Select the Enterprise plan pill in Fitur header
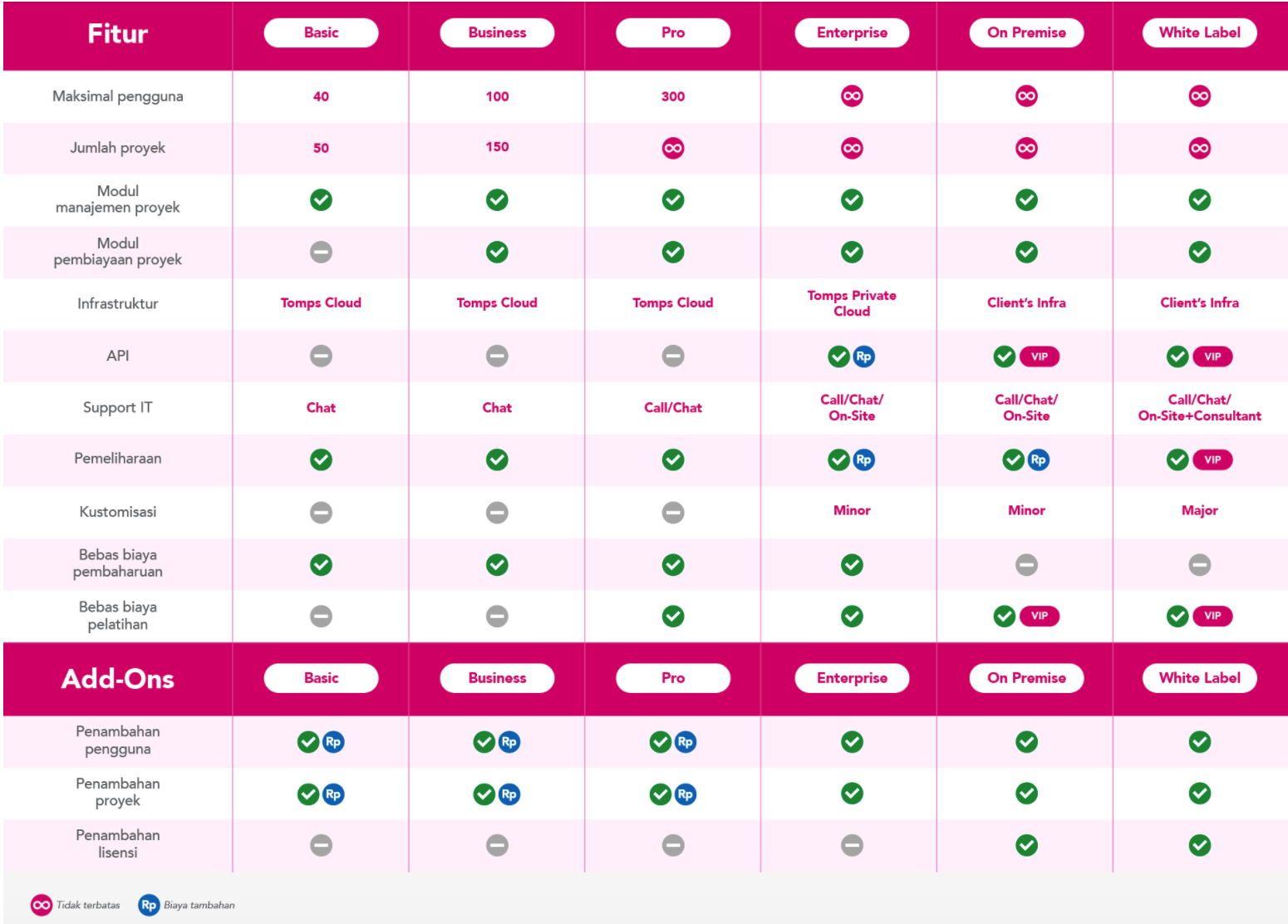Viewport: 1288px width, 924px height. (852, 32)
